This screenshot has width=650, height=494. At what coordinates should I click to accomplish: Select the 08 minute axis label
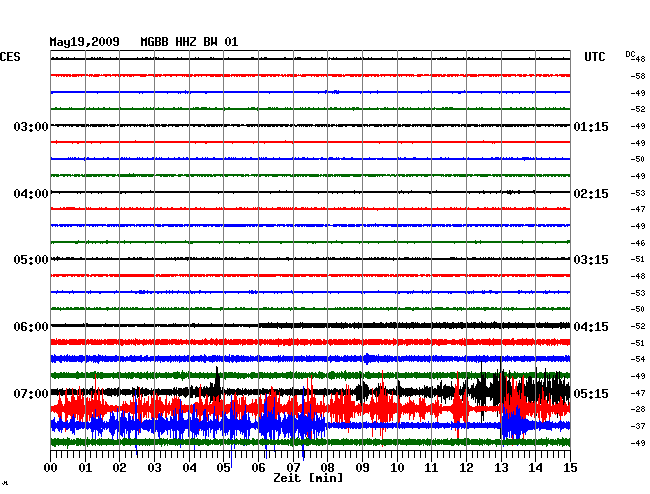point(327,468)
